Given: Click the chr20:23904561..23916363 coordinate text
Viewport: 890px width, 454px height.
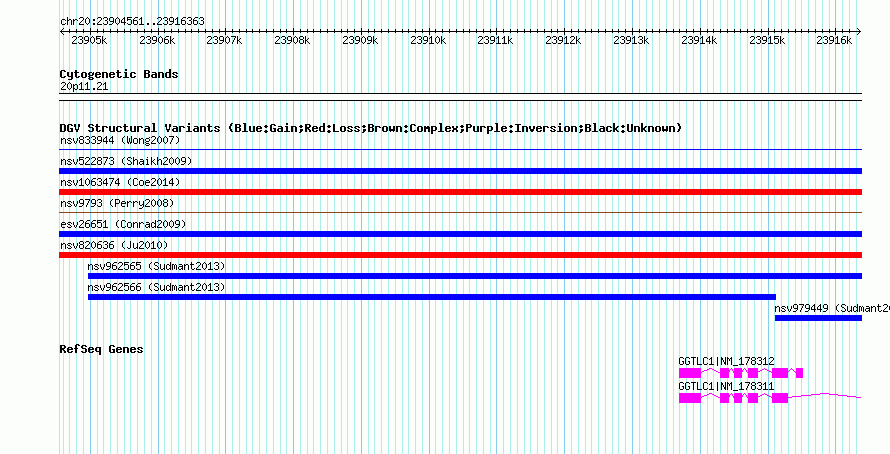Looking at the screenshot, I should pyautogui.click(x=132, y=21).
